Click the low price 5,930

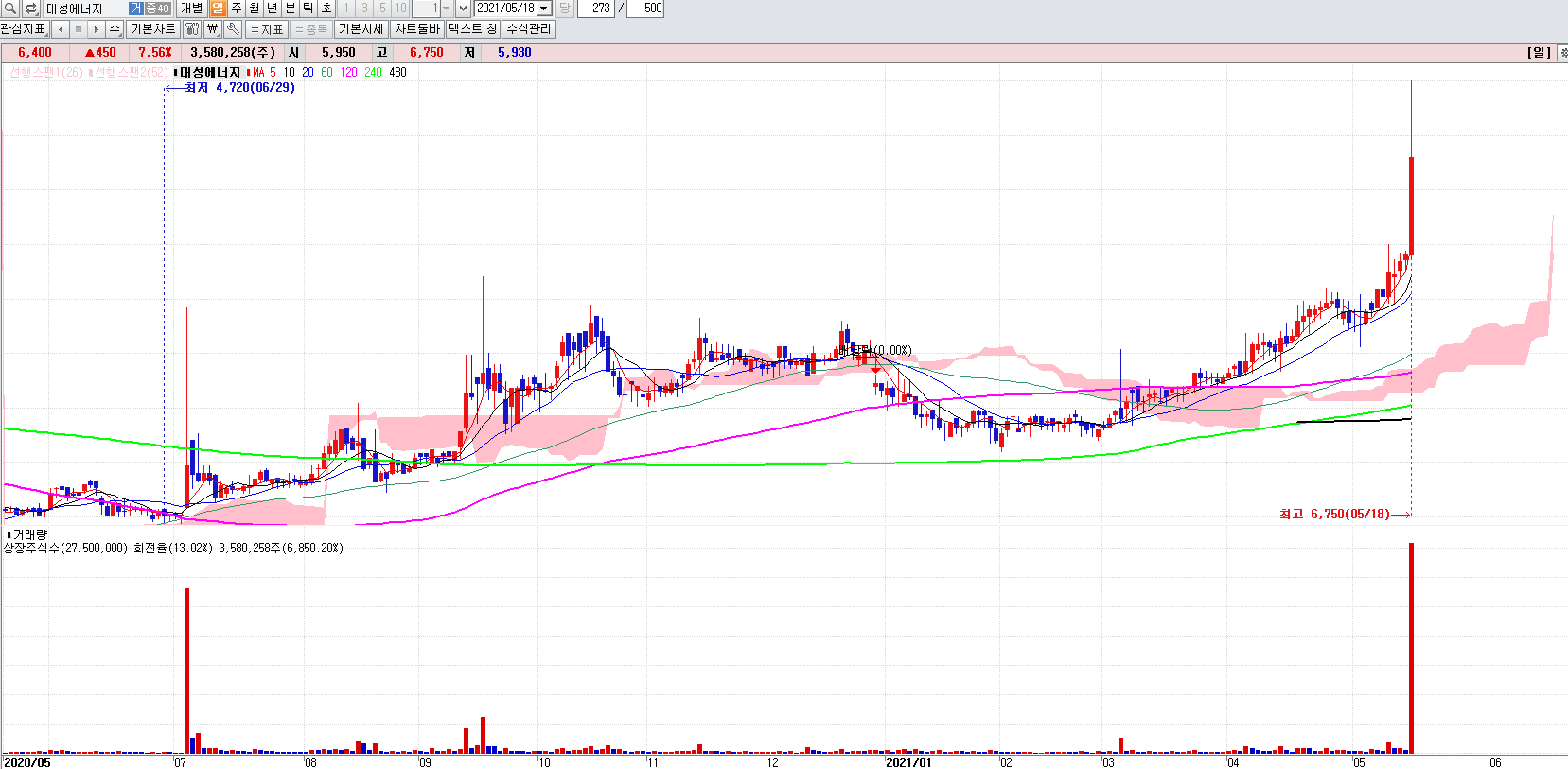[x=515, y=53]
